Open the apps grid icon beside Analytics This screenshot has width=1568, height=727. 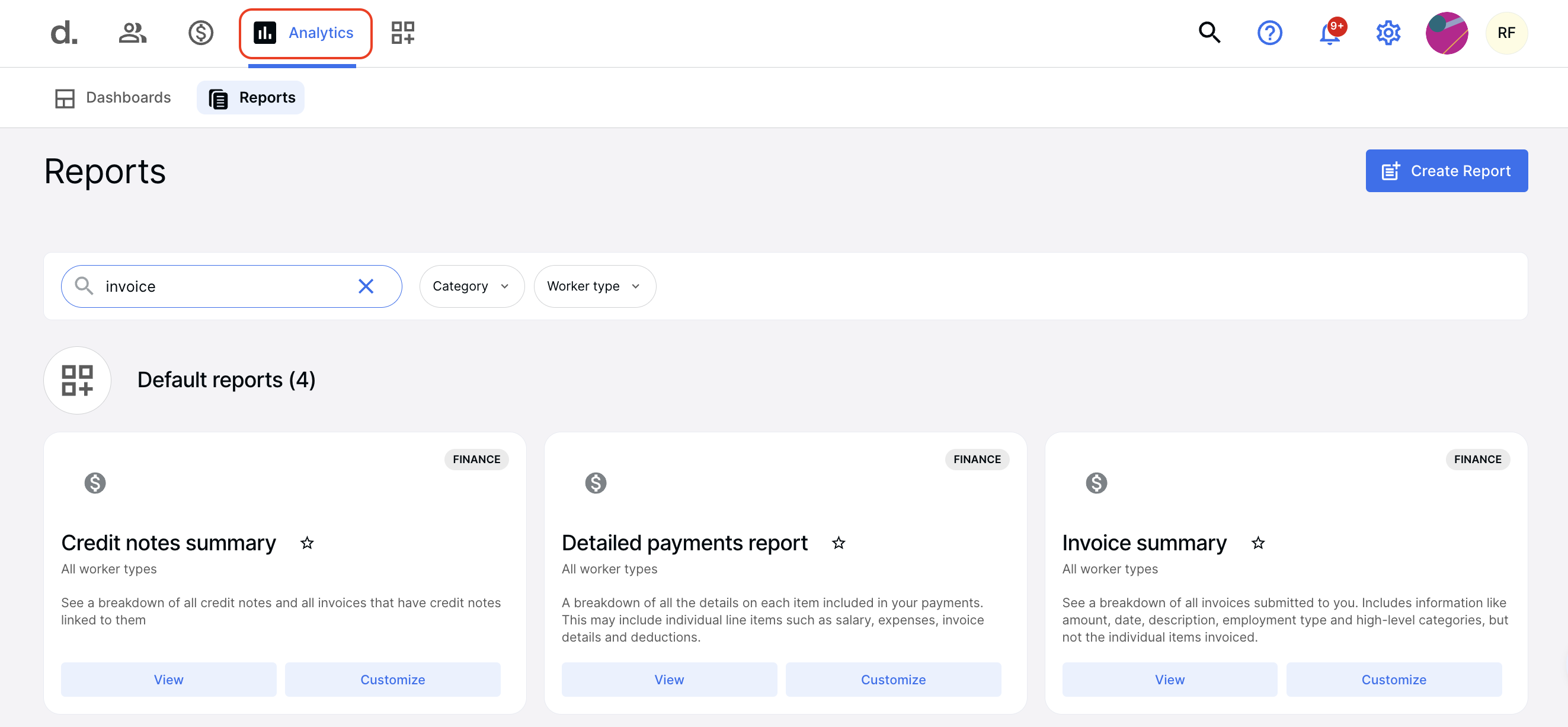(x=402, y=33)
